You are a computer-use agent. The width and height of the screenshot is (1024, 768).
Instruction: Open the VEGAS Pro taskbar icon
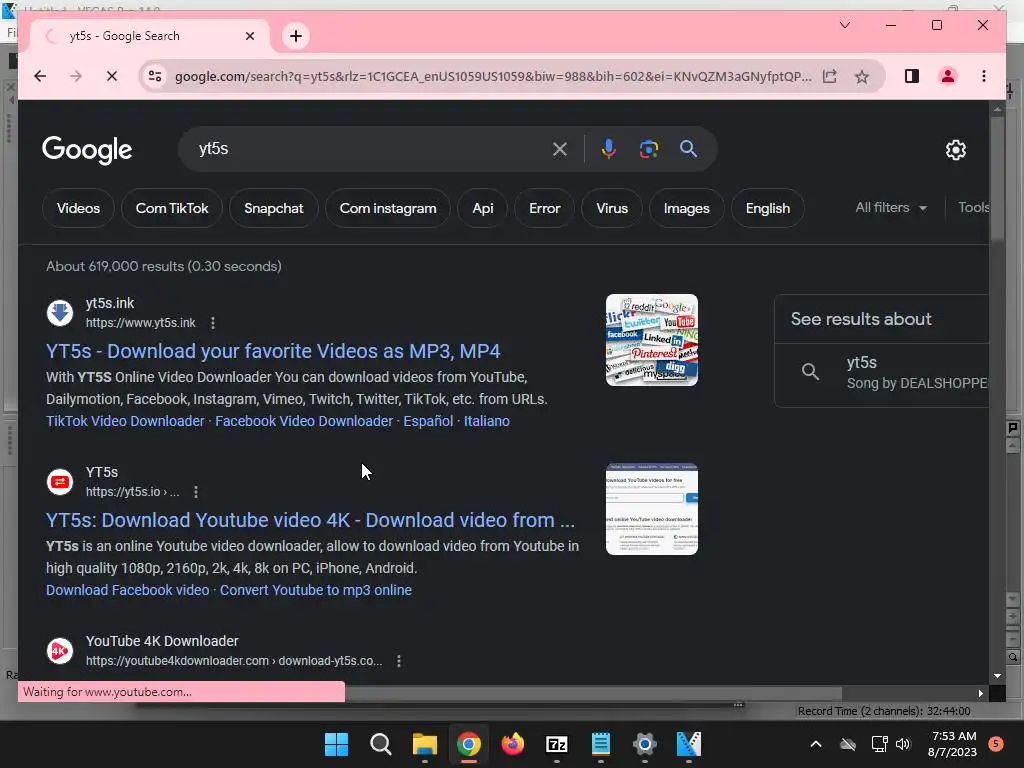click(688, 744)
